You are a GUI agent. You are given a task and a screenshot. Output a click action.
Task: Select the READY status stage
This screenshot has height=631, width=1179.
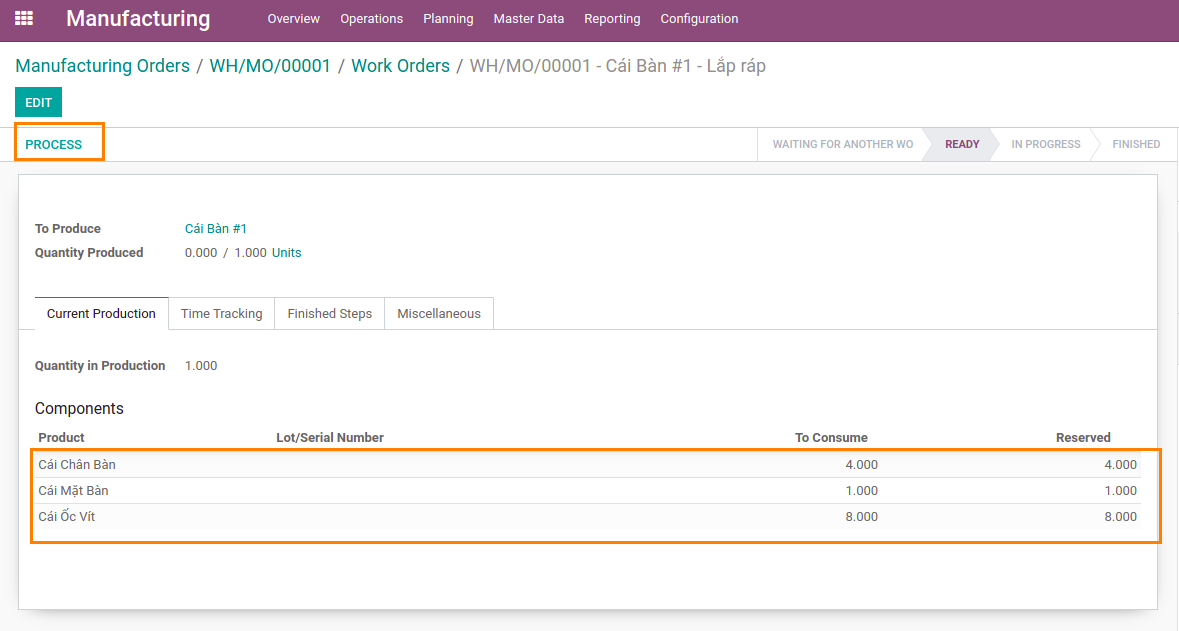click(962, 144)
